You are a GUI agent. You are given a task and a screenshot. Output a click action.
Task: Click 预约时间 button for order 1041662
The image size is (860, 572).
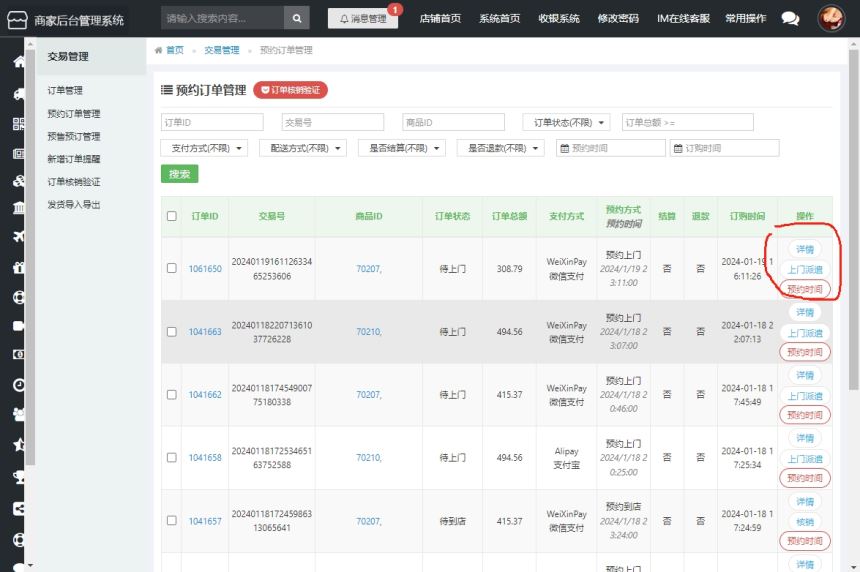pos(805,415)
